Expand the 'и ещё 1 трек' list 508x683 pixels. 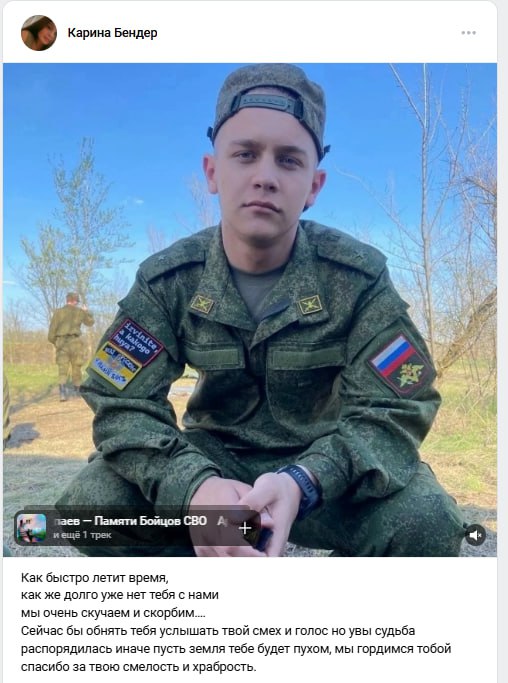tap(82, 535)
